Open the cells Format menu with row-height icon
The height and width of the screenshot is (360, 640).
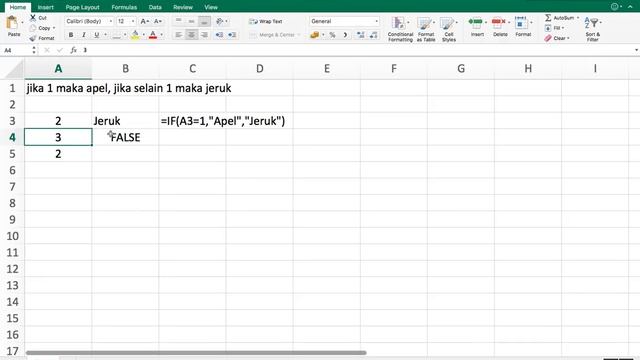[521, 22]
